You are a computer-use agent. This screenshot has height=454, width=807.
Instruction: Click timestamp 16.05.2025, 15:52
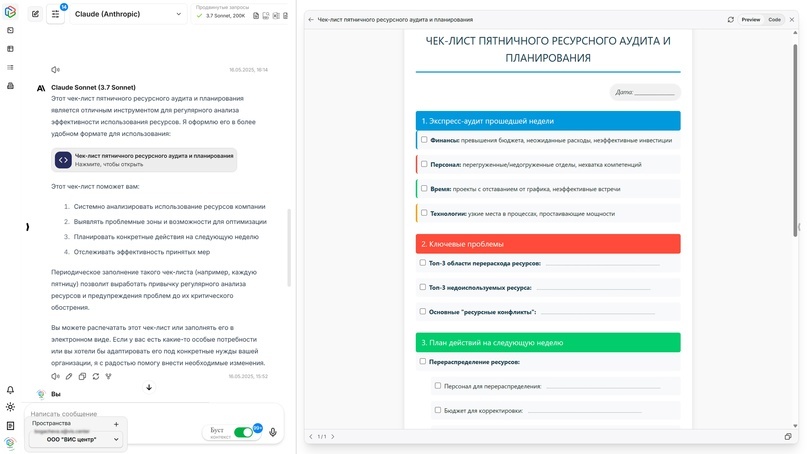click(x=248, y=376)
